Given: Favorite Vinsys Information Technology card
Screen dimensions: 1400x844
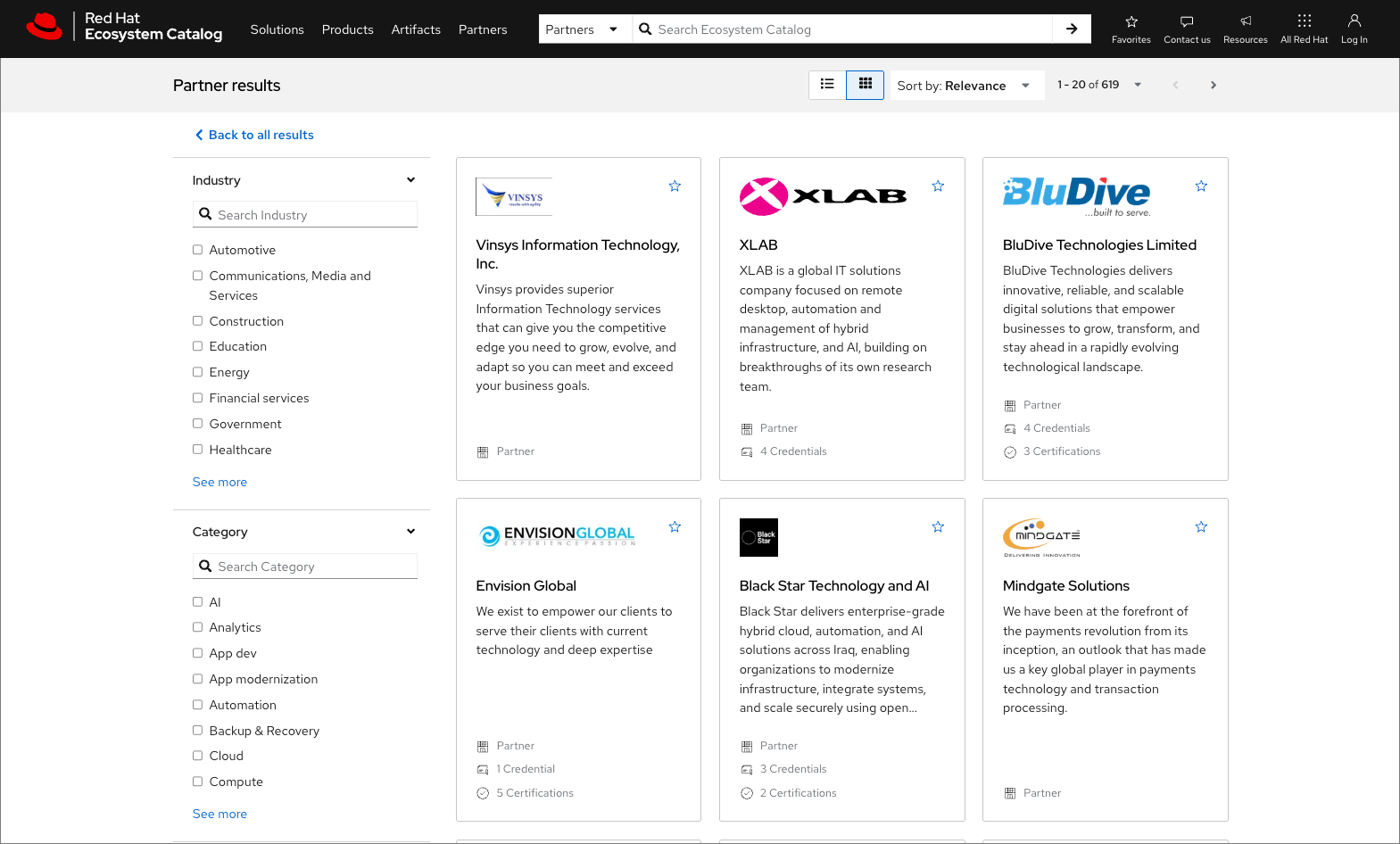Looking at the screenshot, I should click(675, 186).
